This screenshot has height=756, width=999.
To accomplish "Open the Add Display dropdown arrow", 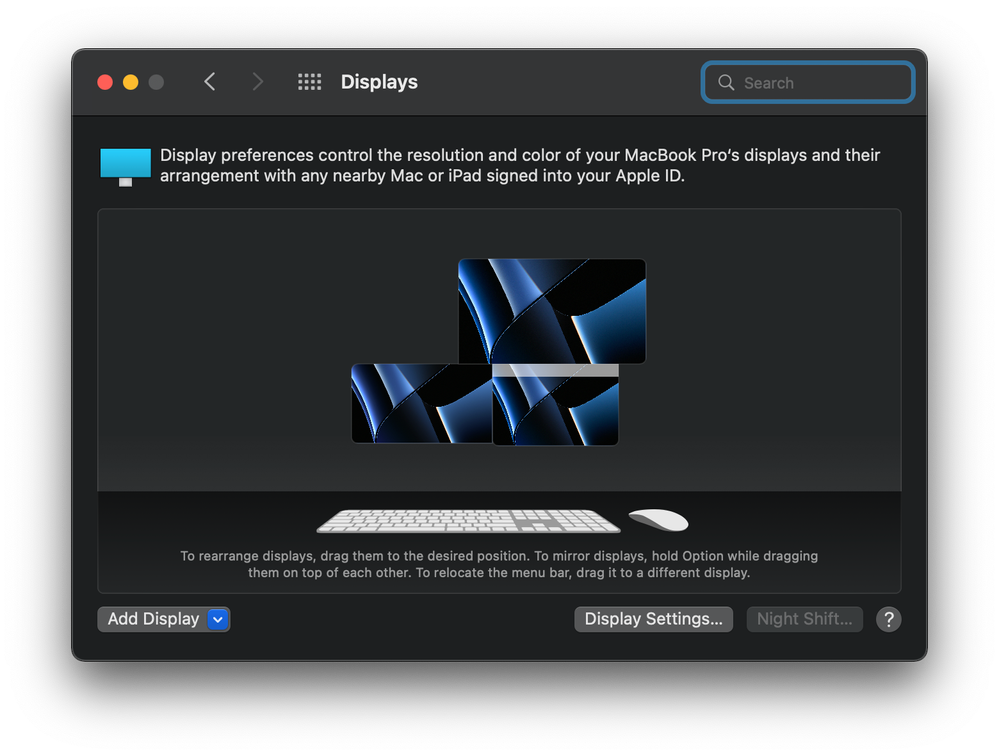I will pos(218,619).
